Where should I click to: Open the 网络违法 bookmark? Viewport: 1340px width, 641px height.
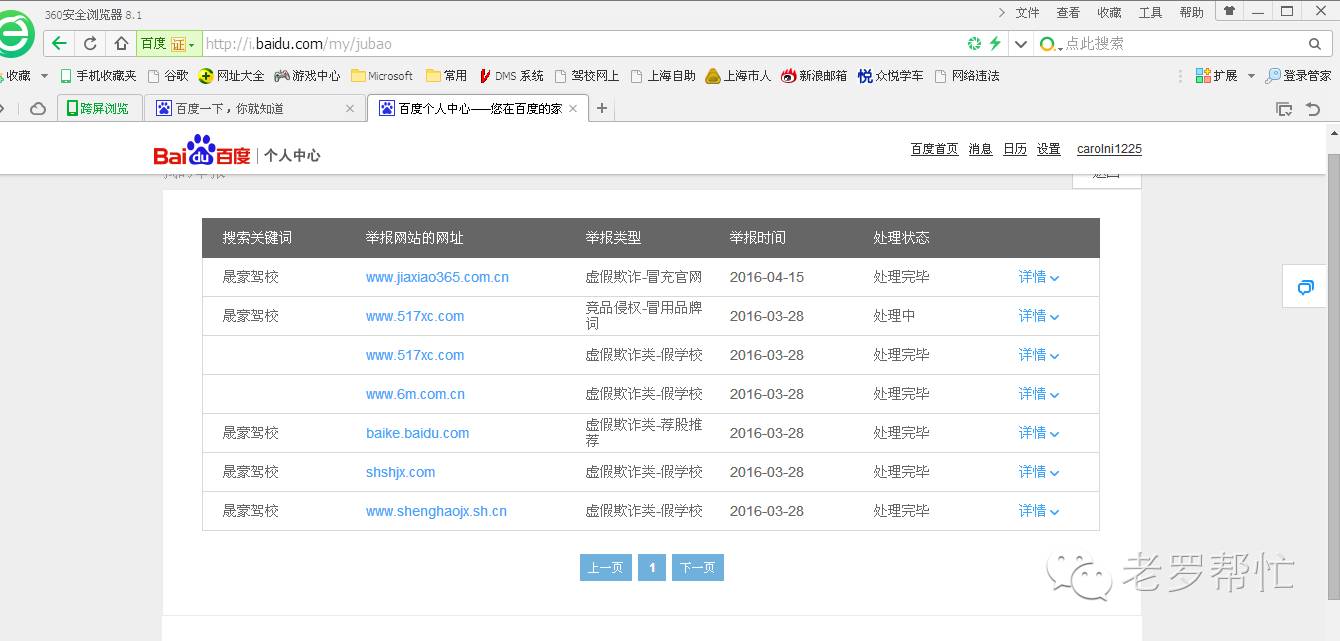click(x=967, y=76)
